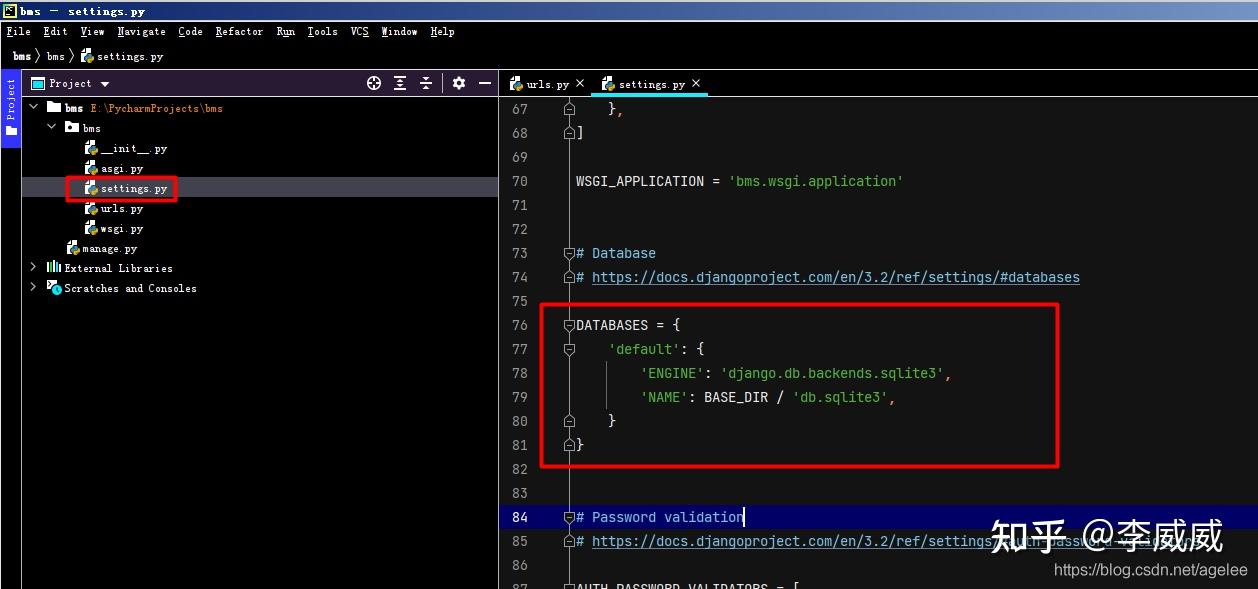1258x589 pixels.
Task: Click the 'db.sqlite3' string on line 79
Action: (840, 397)
